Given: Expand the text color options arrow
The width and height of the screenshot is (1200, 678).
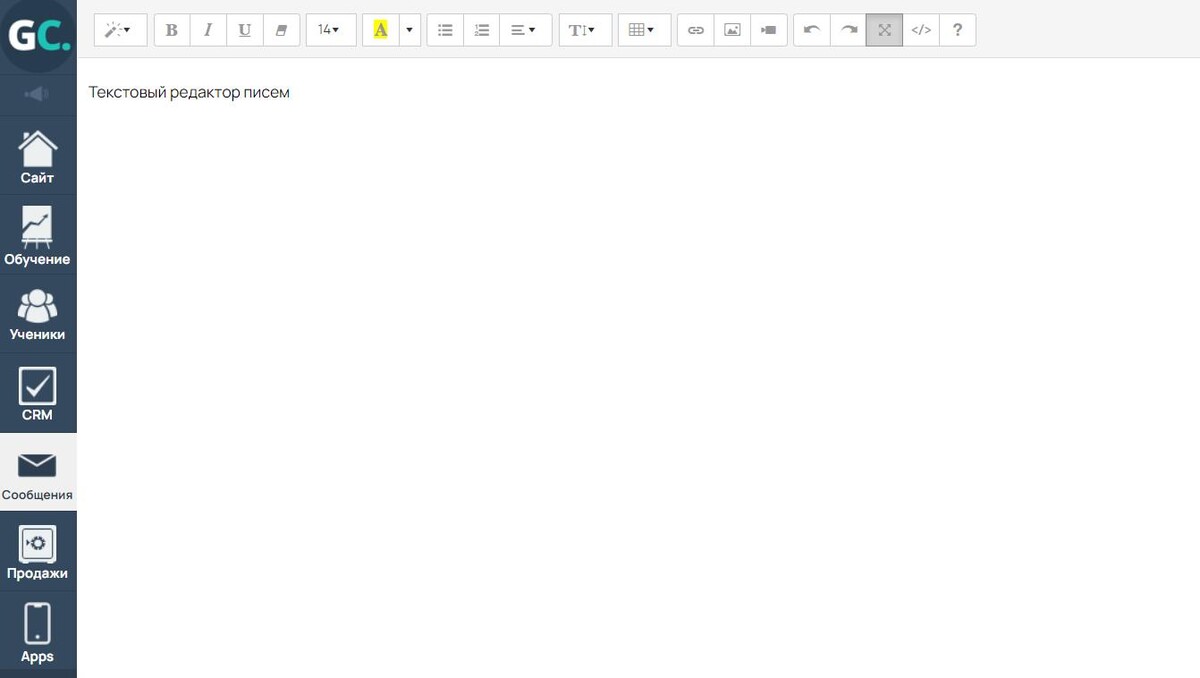Looking at the screenshot, I should tap(409, 30).
